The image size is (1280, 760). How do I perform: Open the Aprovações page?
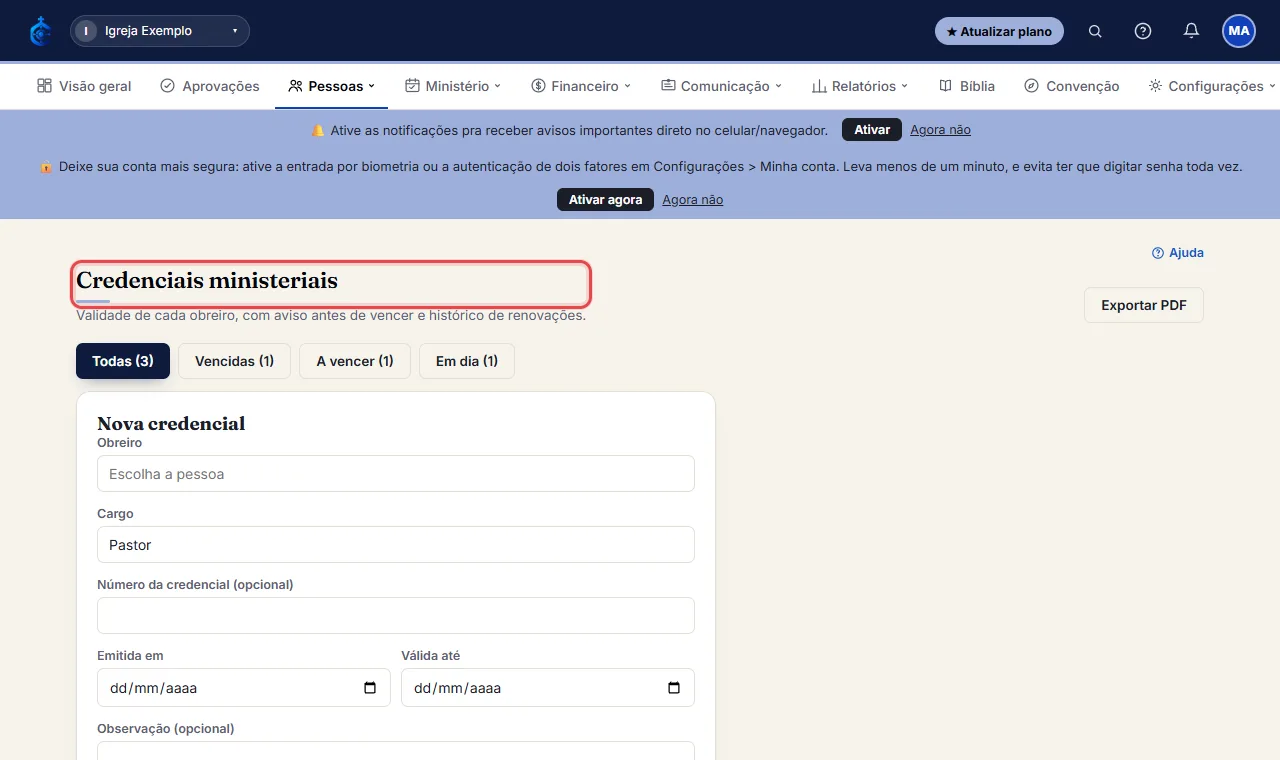(x=210, y=86)
